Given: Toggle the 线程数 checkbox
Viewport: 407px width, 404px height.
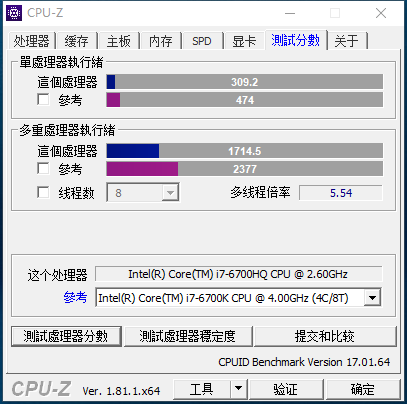Looking at the screenshot, I should [x=43, y=193].
